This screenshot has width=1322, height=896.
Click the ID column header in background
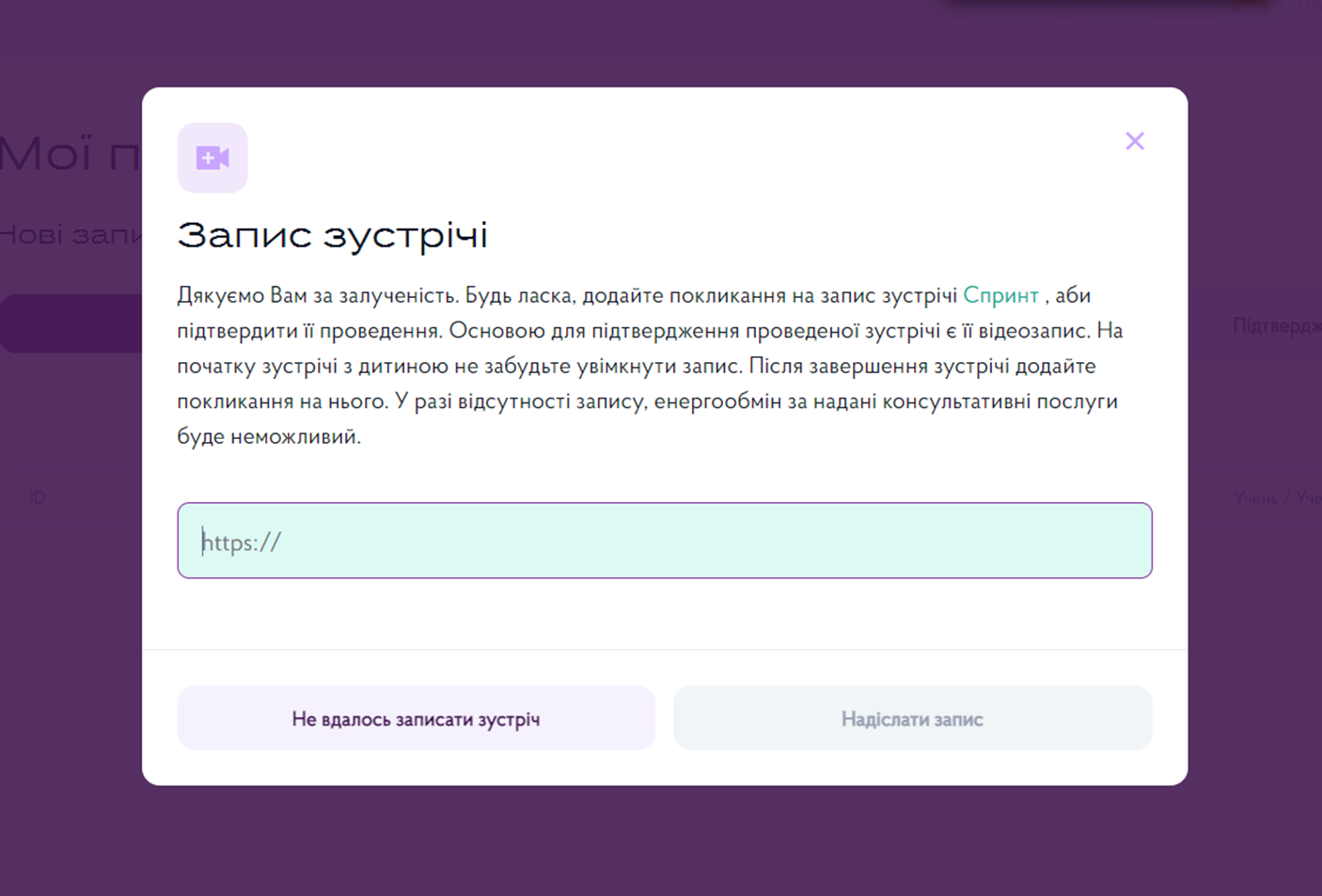tap(38, 497)
